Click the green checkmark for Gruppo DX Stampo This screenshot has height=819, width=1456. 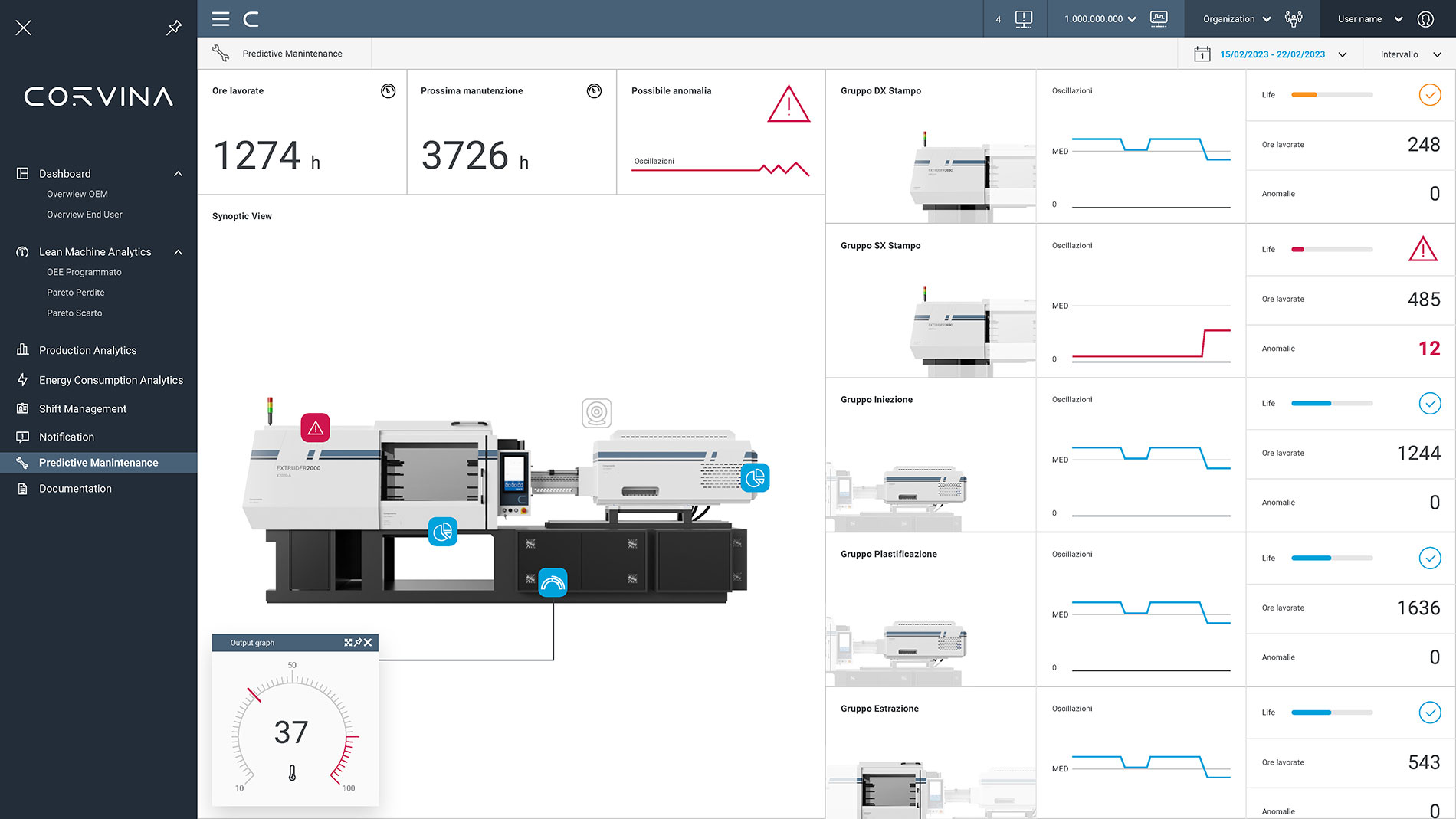pos(1429,95)
